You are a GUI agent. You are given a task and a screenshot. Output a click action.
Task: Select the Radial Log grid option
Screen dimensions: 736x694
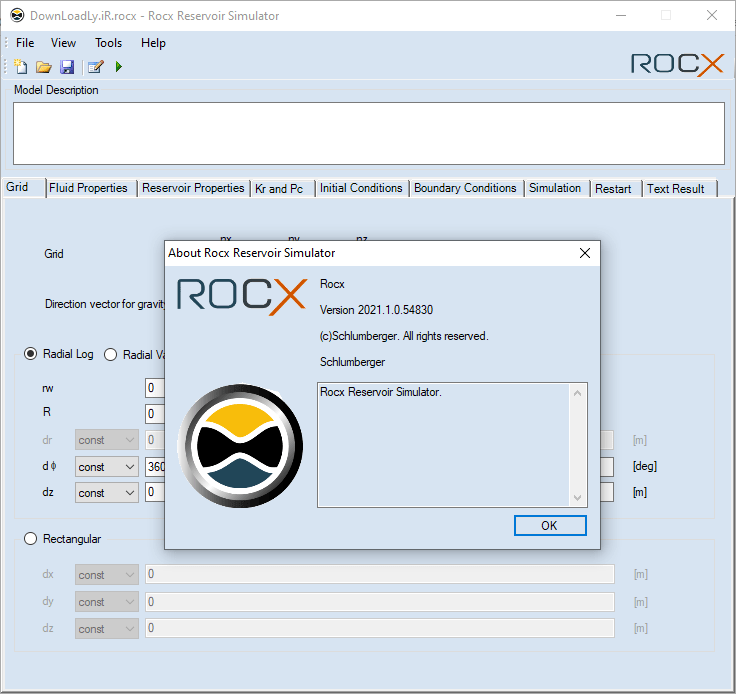pos(31,354)
